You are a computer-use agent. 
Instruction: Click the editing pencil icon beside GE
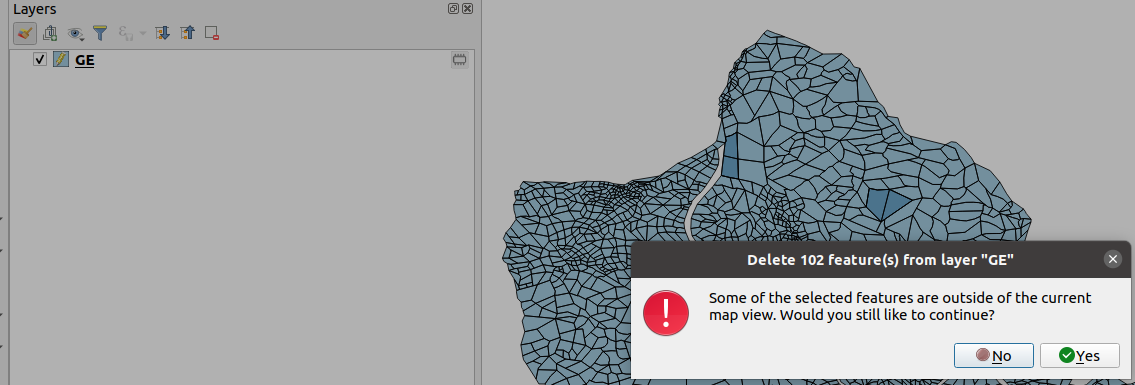point(61,59)
